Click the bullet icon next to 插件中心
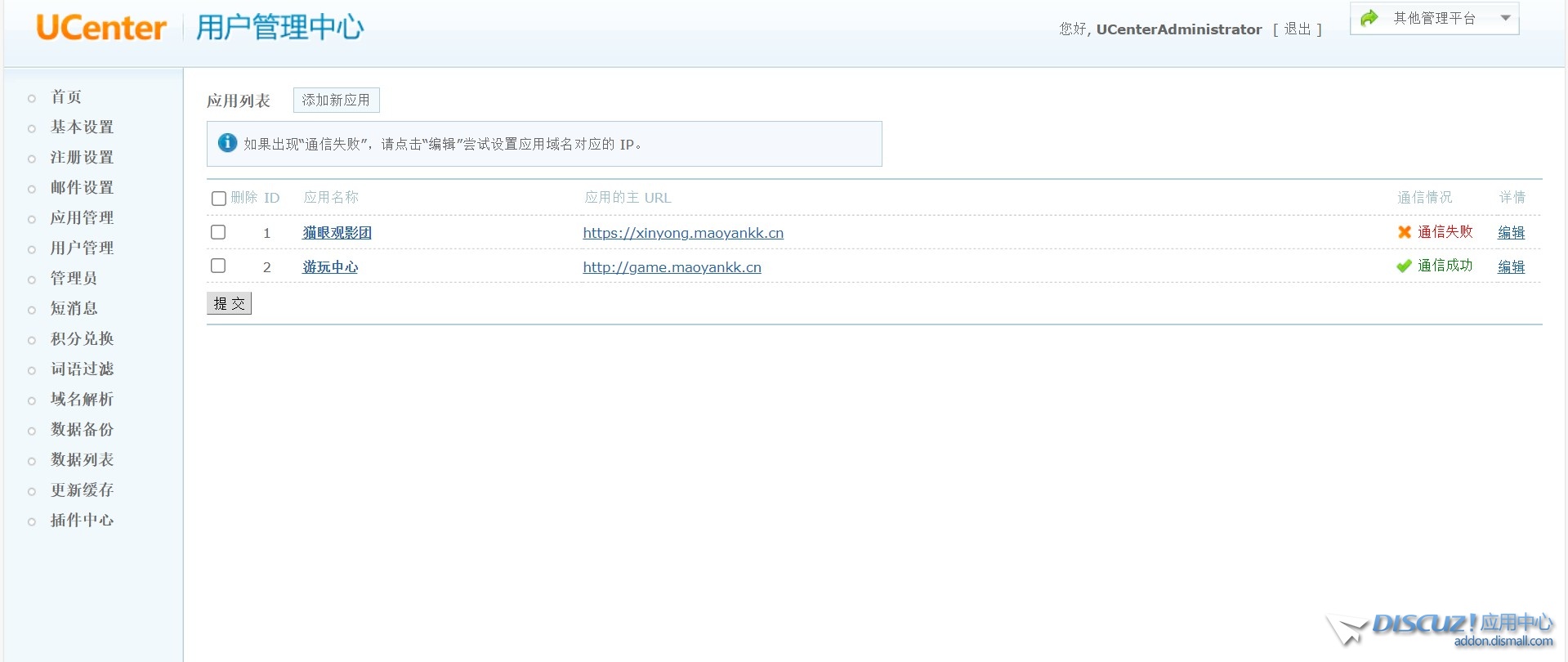Image resolution: width=1568 pixels, height=662 pixels. point(32,521)
